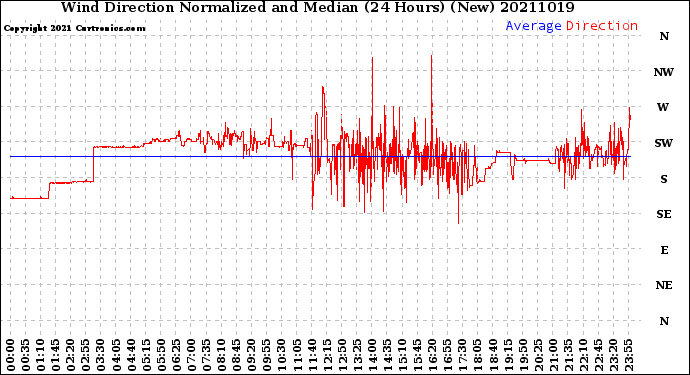Click the '10:30' time label
Screen dimensions: 690x375
coord(282,355)
